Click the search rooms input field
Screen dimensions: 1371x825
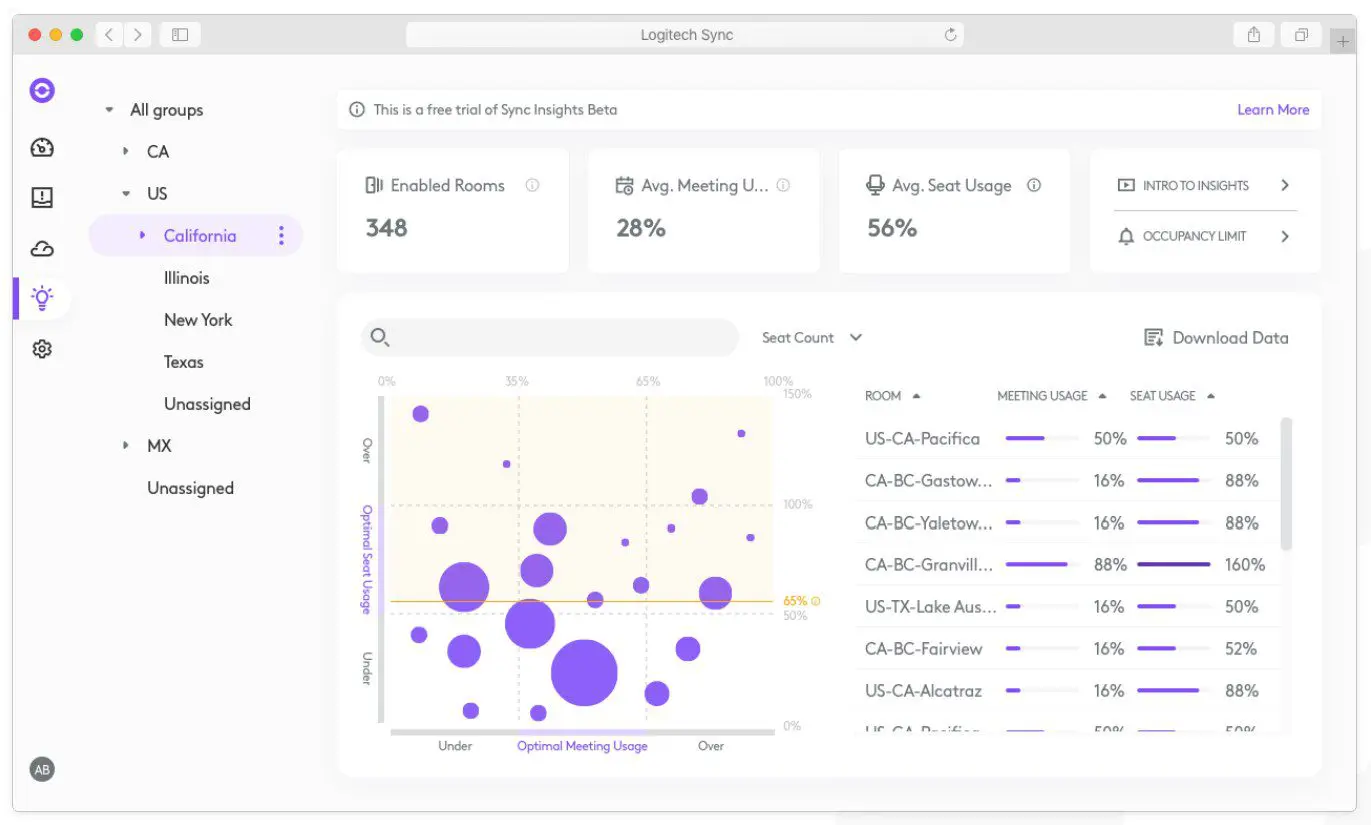click(550, 338)
